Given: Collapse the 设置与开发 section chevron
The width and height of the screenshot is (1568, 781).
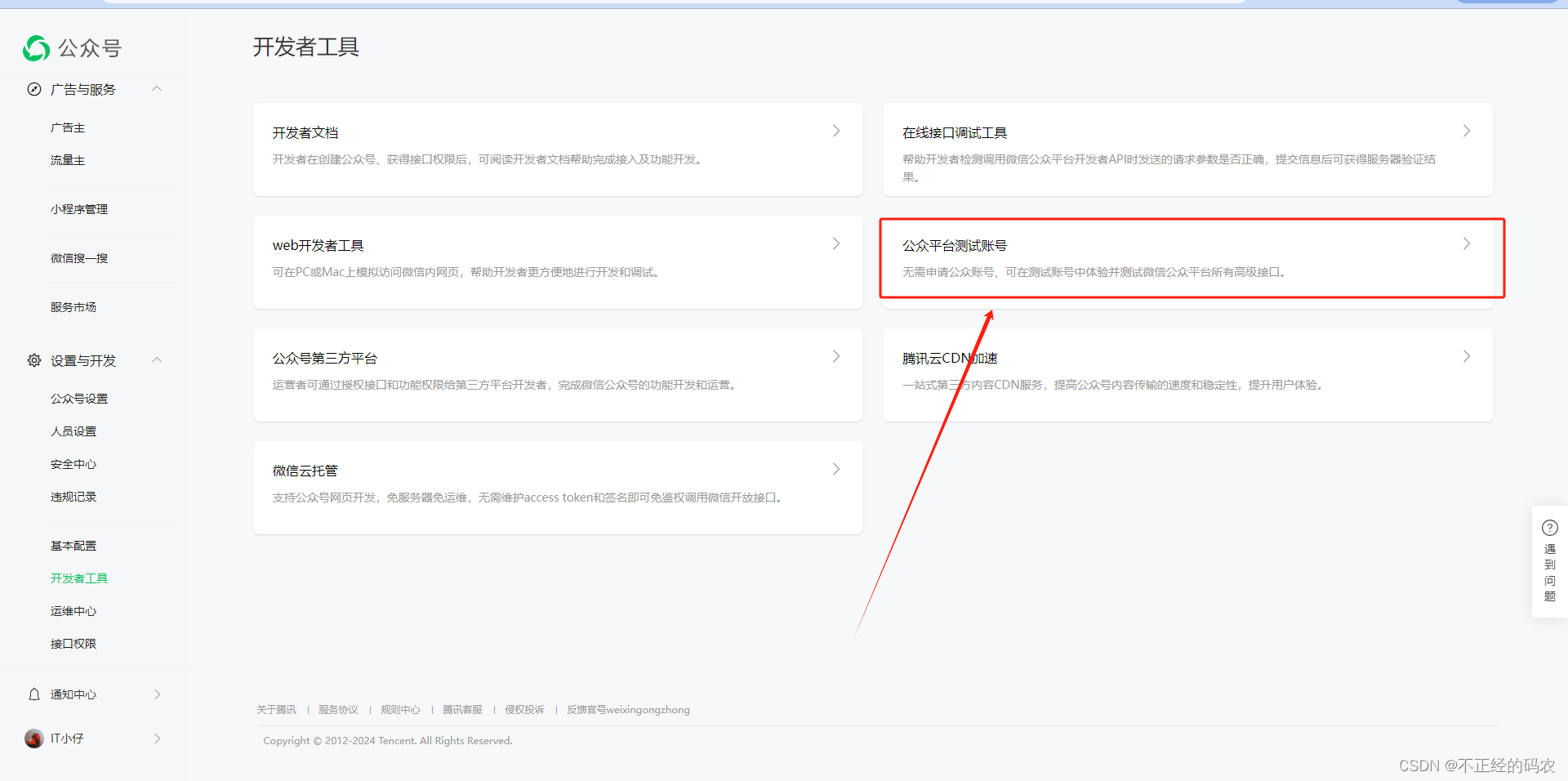Looking at the screenshot, I should (x=158, y=360).
